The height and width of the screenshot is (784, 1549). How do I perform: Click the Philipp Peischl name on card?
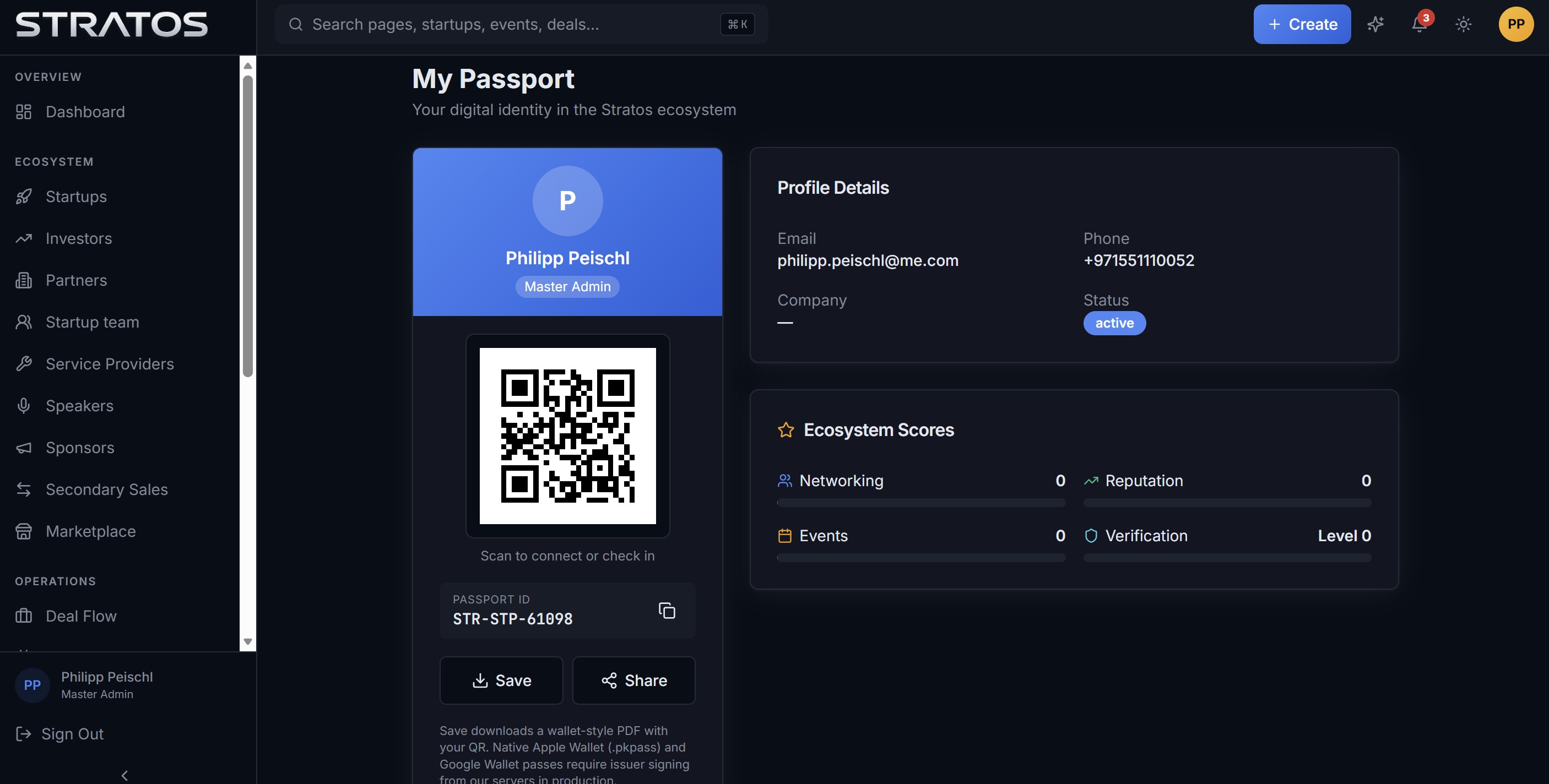567,258
